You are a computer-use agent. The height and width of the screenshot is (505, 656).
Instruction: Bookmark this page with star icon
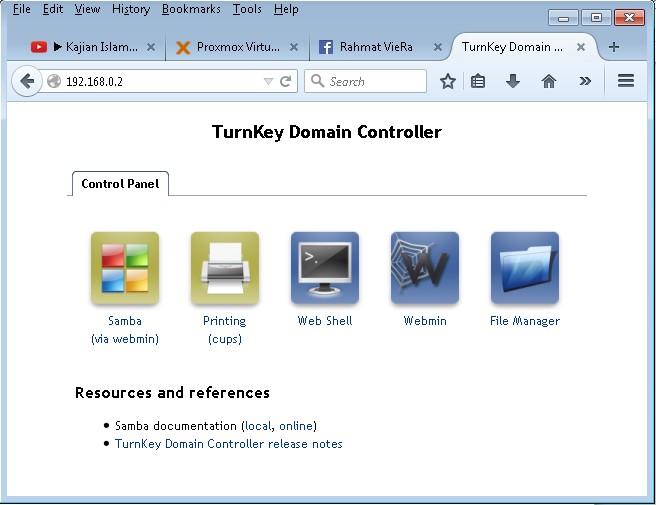coord(448,81)
